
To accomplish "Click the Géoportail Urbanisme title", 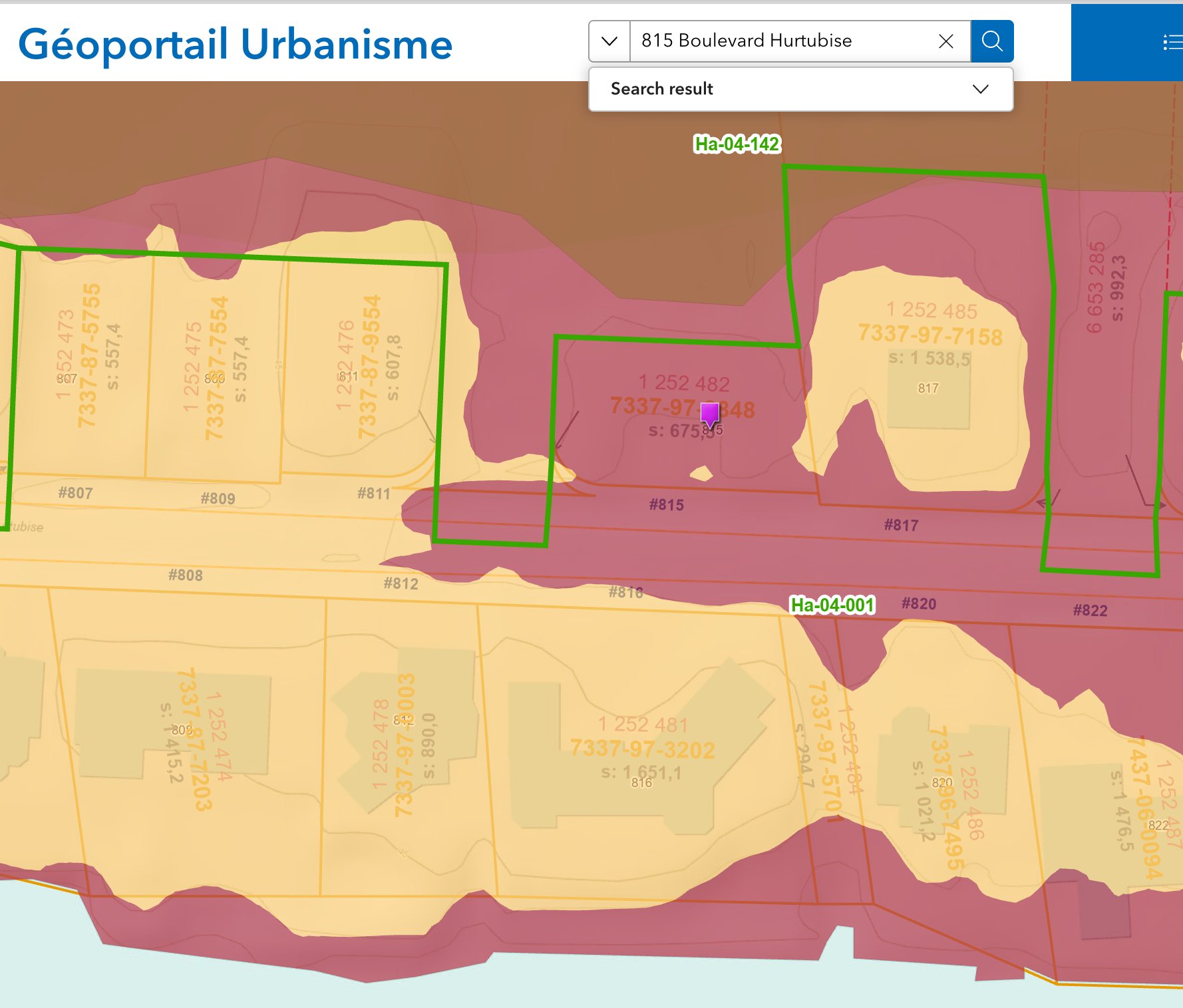I will pyautogui.click(x=236, y=45).
